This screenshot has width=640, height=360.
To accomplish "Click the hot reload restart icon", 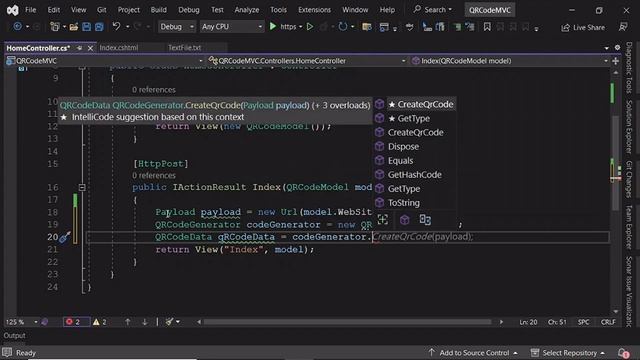I will pos(342,27).
